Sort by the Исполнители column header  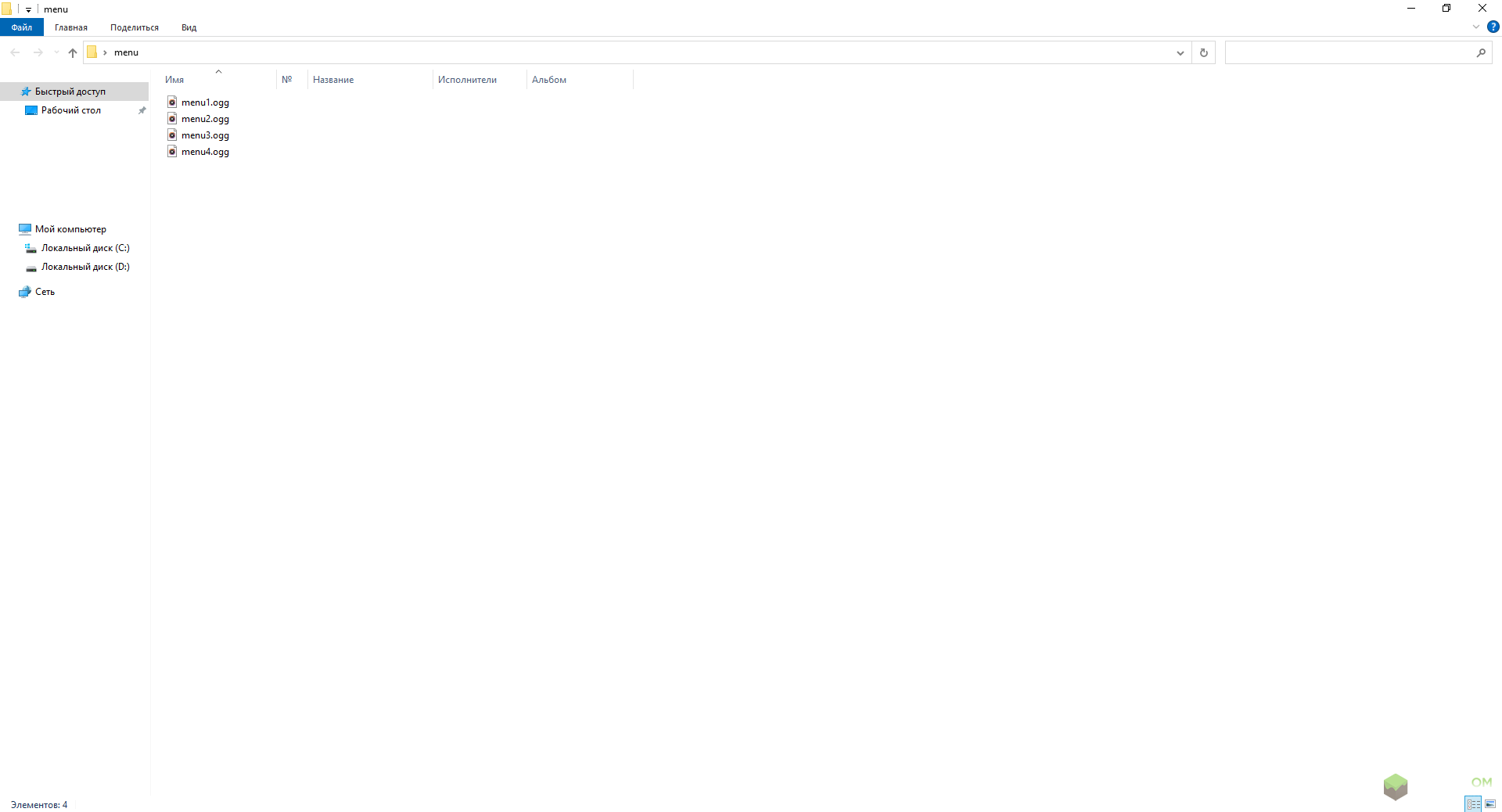click(480, 79)
